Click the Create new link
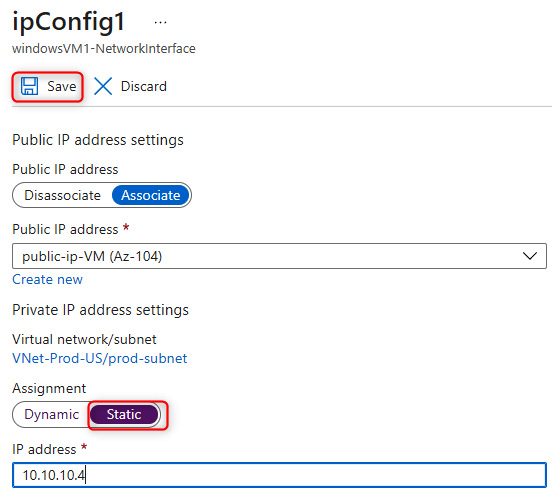Screen dimensions: 552x493 pyautogui.click(x=48, y=280)
